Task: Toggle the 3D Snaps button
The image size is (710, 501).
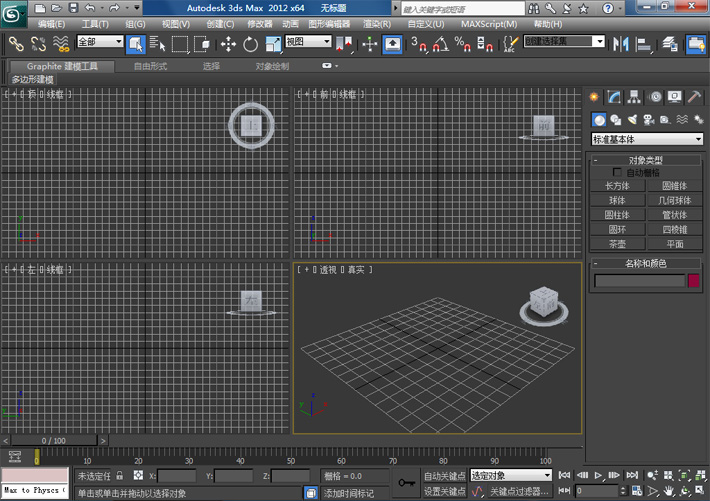Action: click(x=419, y=44)
